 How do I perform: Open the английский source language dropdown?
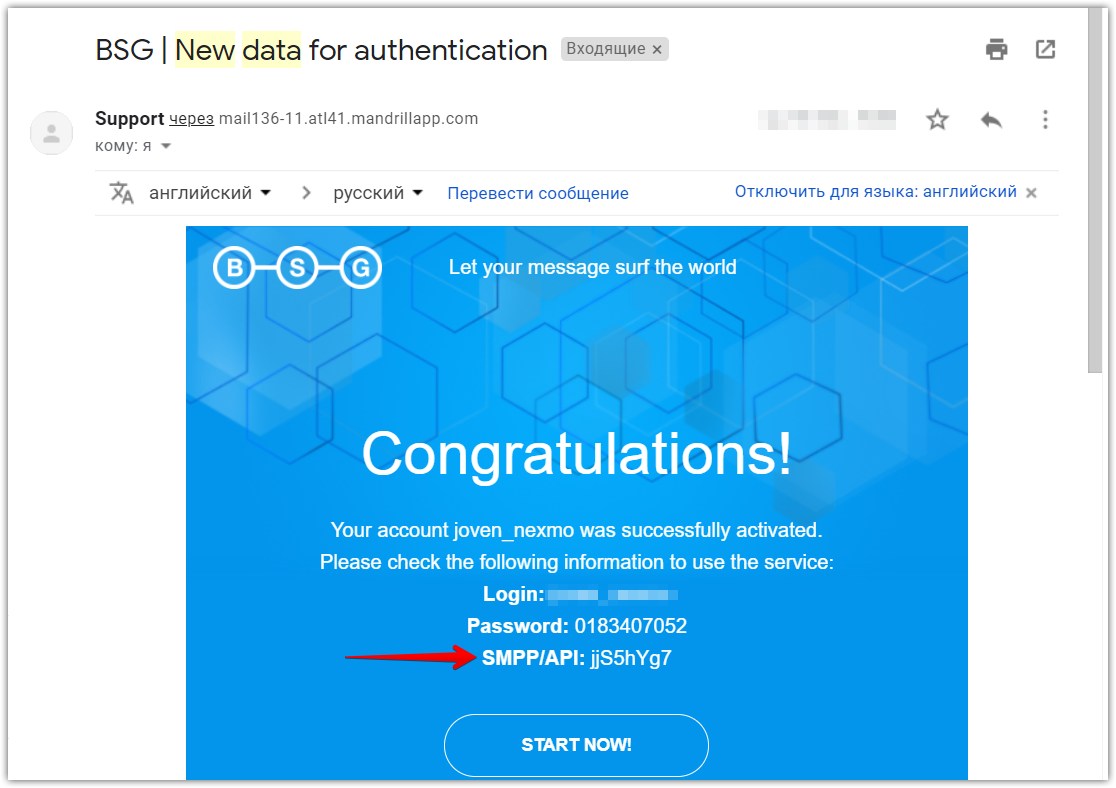(209, 193)
